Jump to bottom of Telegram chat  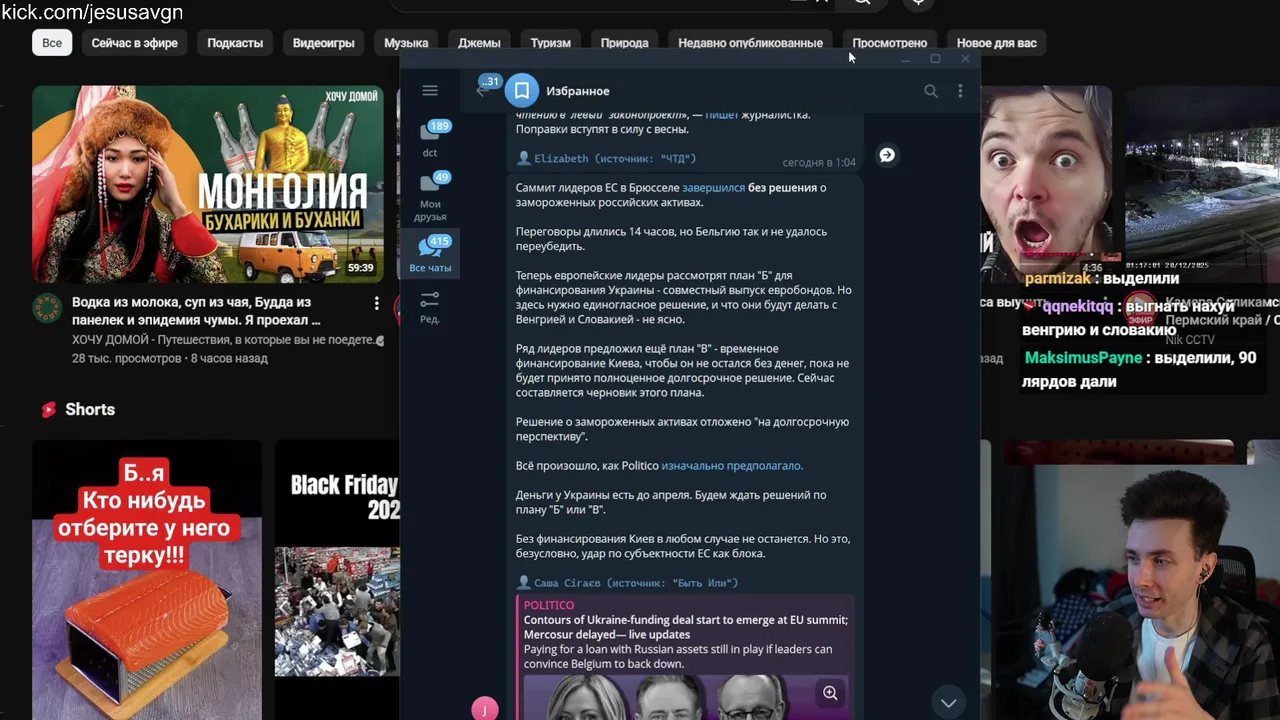(x=948, y=702)
